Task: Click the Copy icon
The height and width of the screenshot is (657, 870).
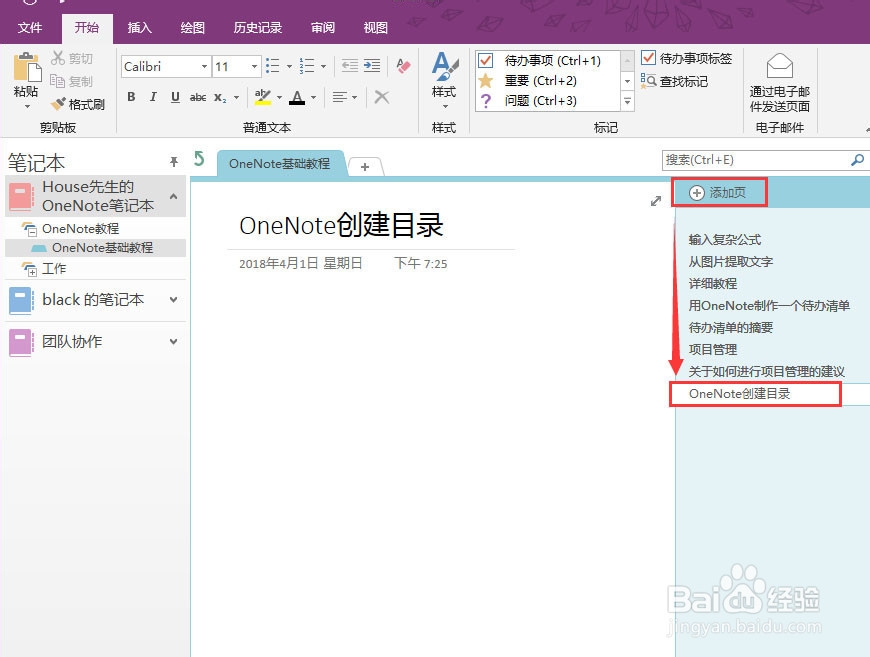Action: (x=58, y=81)
